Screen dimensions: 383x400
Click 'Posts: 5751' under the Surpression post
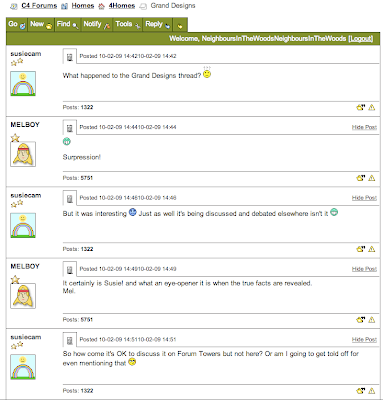(78, 178)
